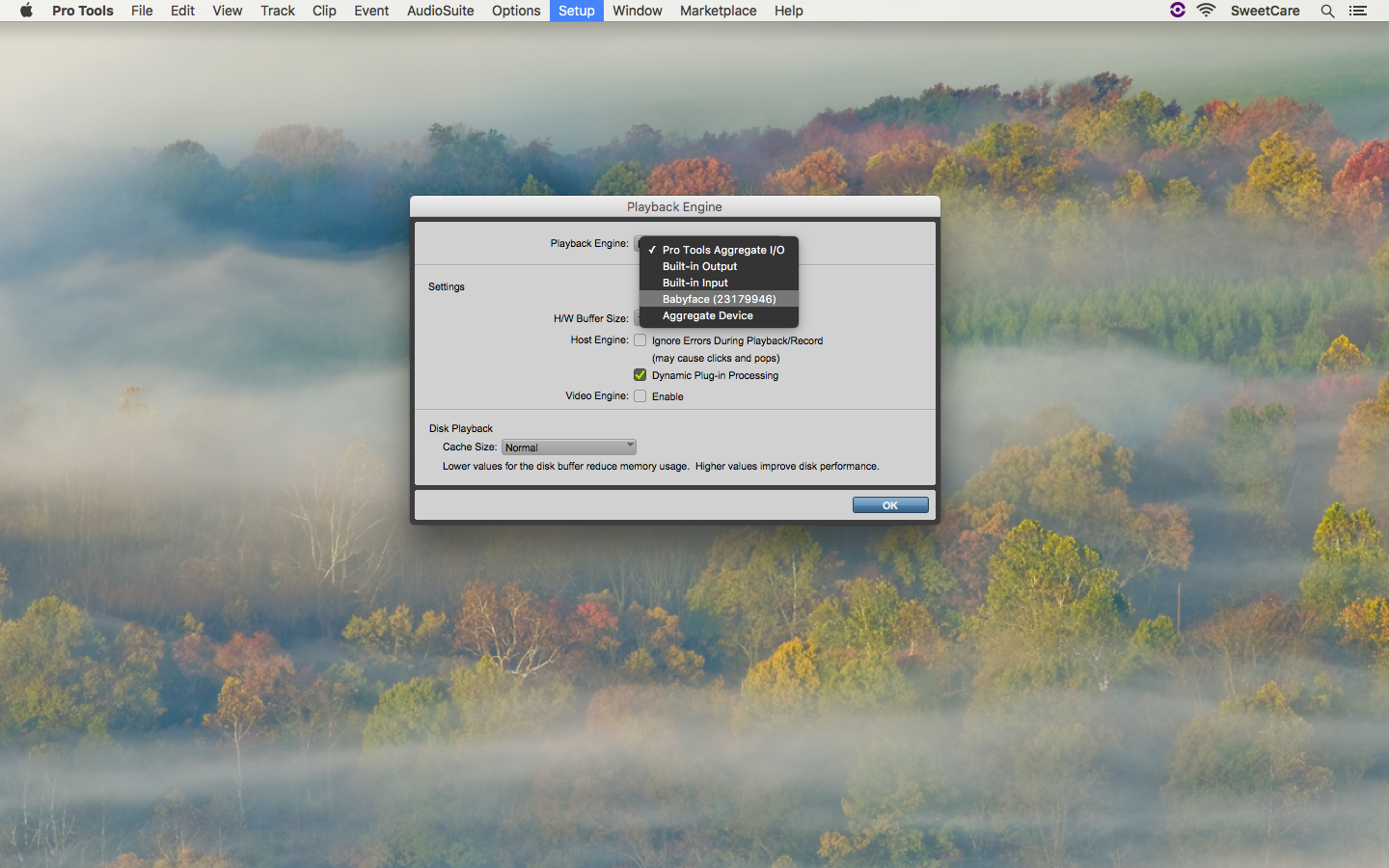Expand the Cache Size dropdown
The height and width of the screenshot is (868, 1389).
click(x=569, y=448)
